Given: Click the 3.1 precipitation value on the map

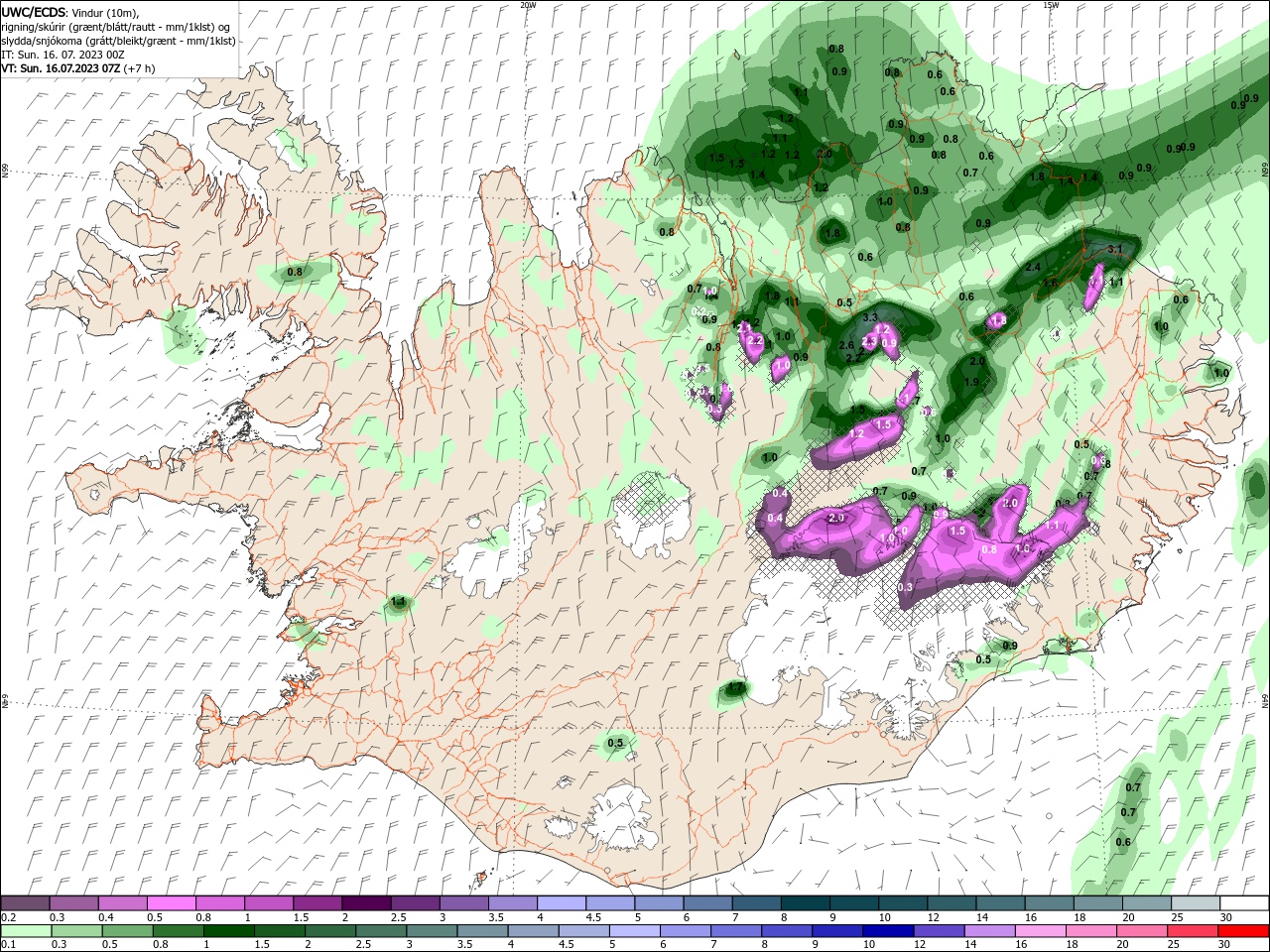Looking at the screenshot, I should tap(1114, 250).
